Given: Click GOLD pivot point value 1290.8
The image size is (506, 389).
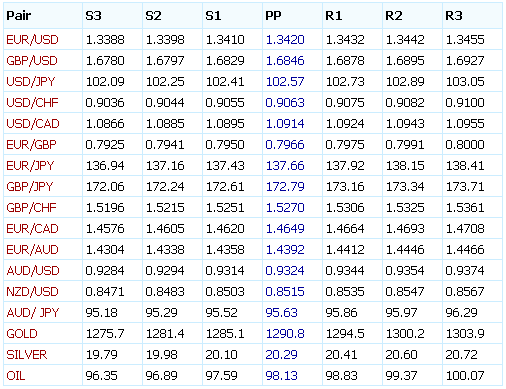Looking at the screenshot, I should coord(285,334).
